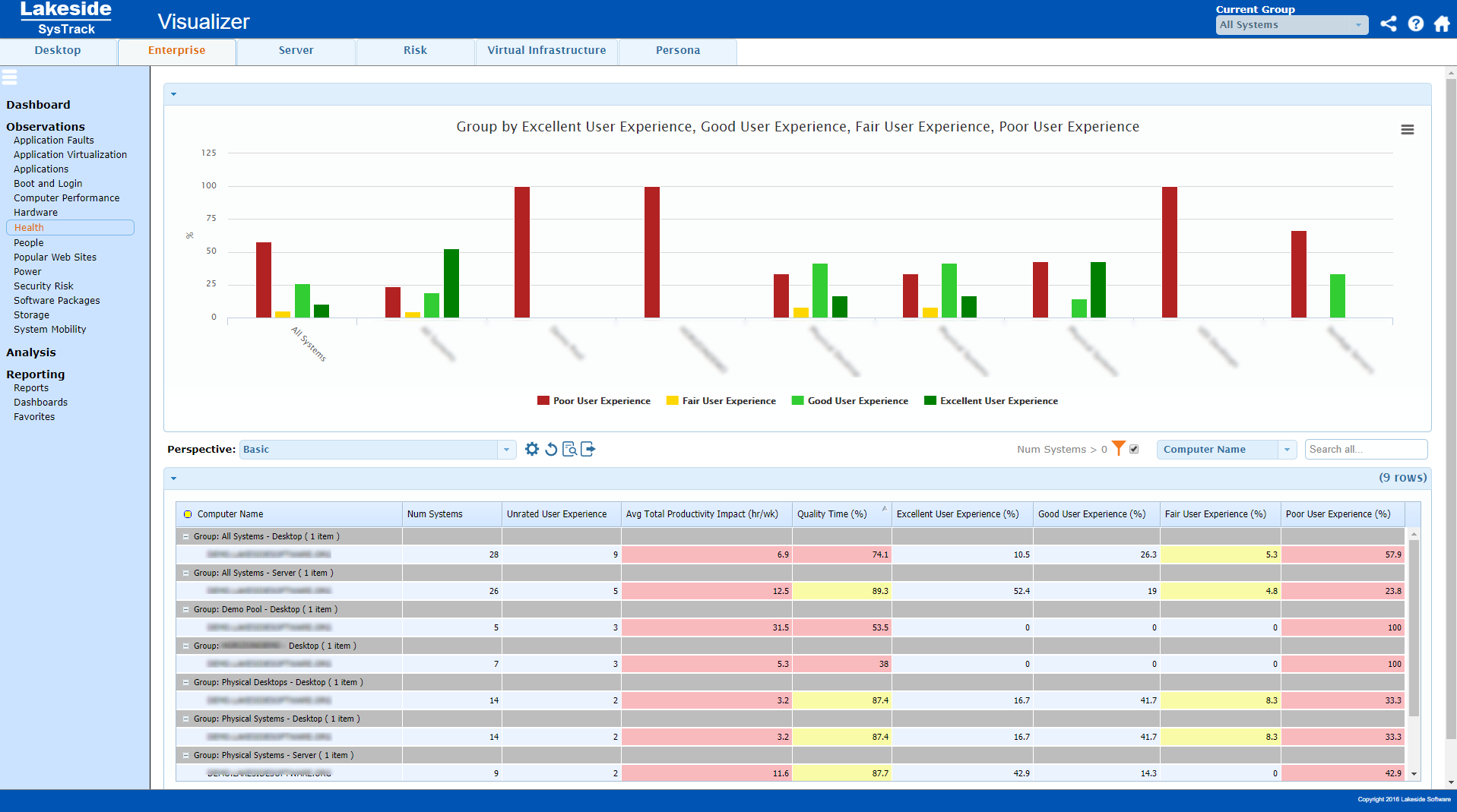This screenshot has height=812, width=1457.
Task: Collapse Group: Physical Desktops - Desktop row
Action: click(185, 682)
